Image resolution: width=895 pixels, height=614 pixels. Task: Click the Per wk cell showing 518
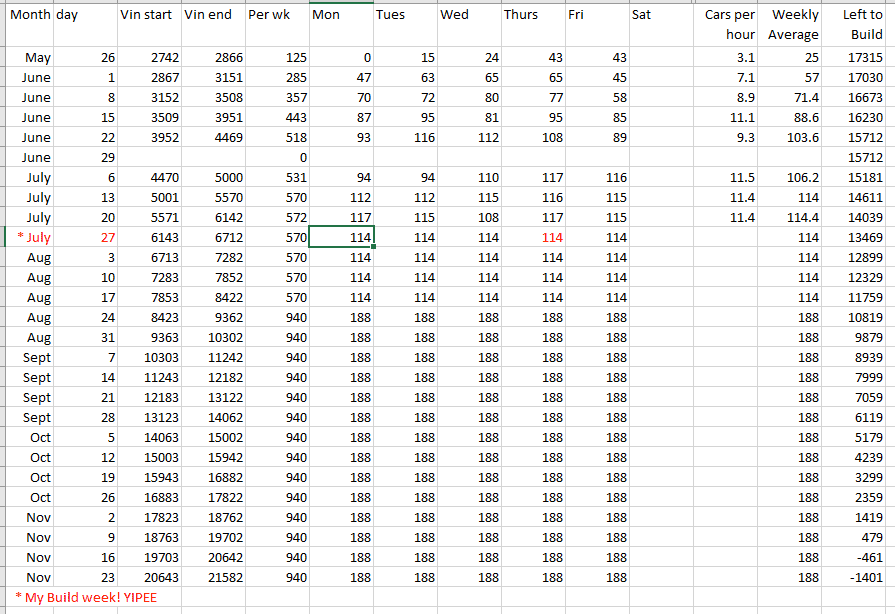(x=276, y=137)
